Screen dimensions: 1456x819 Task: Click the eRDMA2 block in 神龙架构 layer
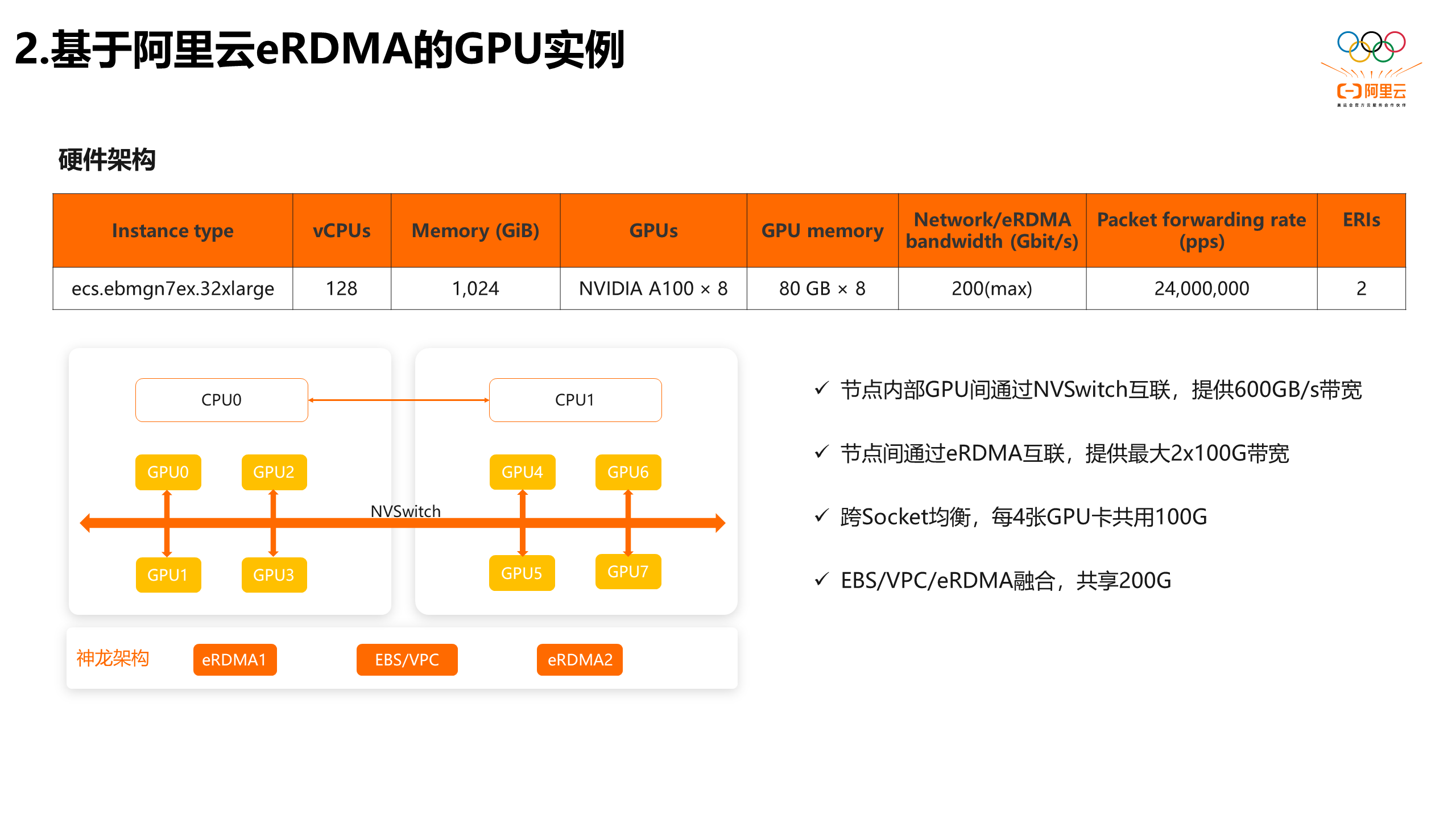pos(580,660)
